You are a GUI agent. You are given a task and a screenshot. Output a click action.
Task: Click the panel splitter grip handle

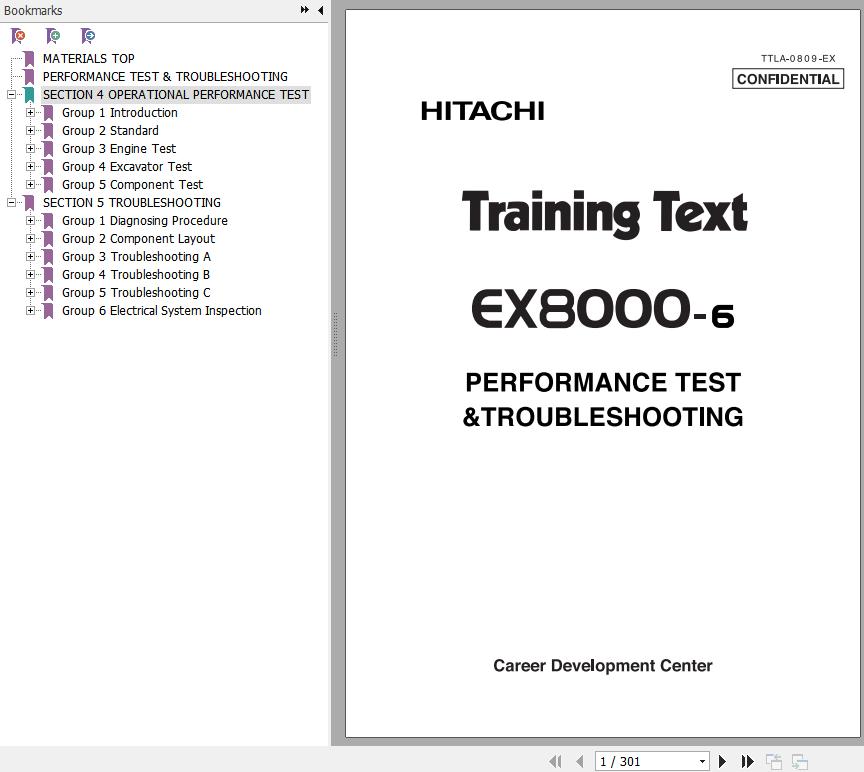tap(335, 334)
